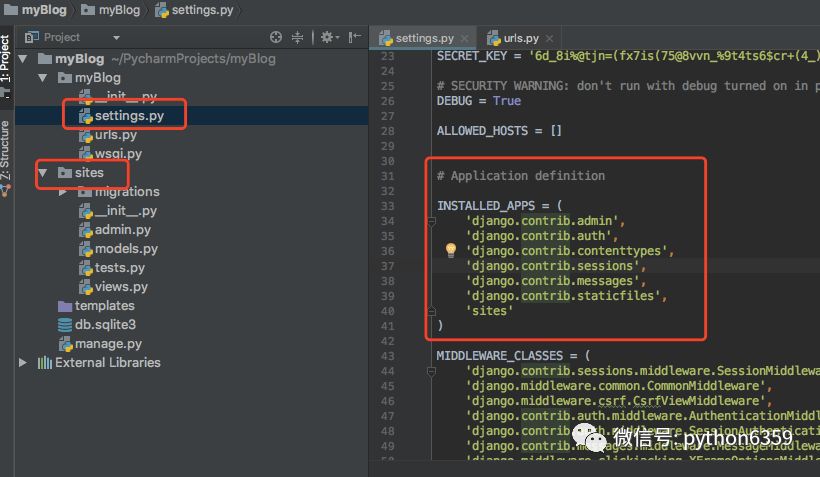Open views.py in the project tree
The image size is (820, 477).
(121, 286)
